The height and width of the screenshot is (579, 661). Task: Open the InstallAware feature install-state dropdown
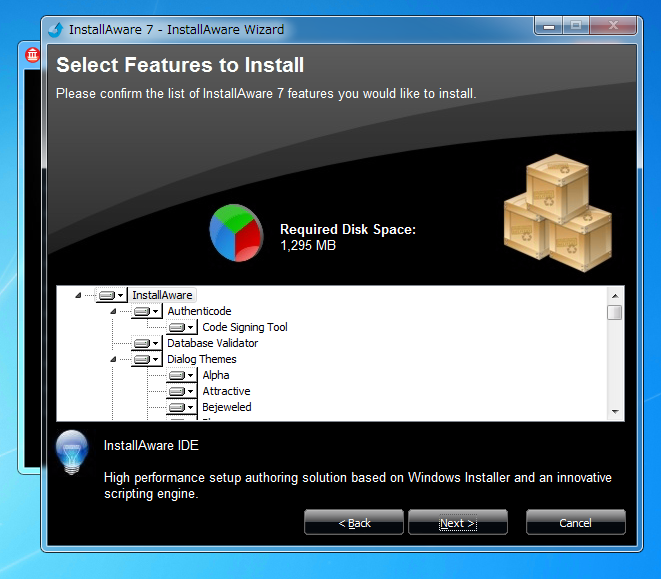tap(111, 295)
